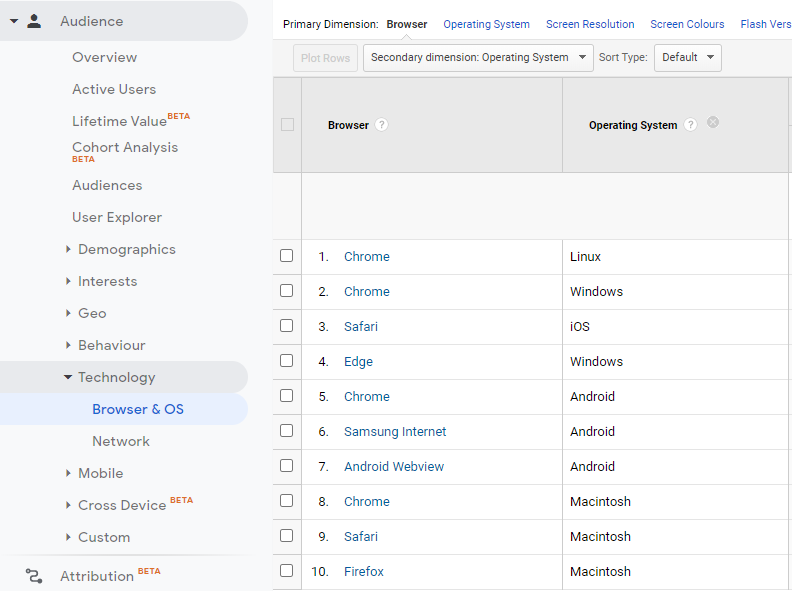Click the Attribution path icon
The width and height of the screenshot is (792, 591).
34,576
